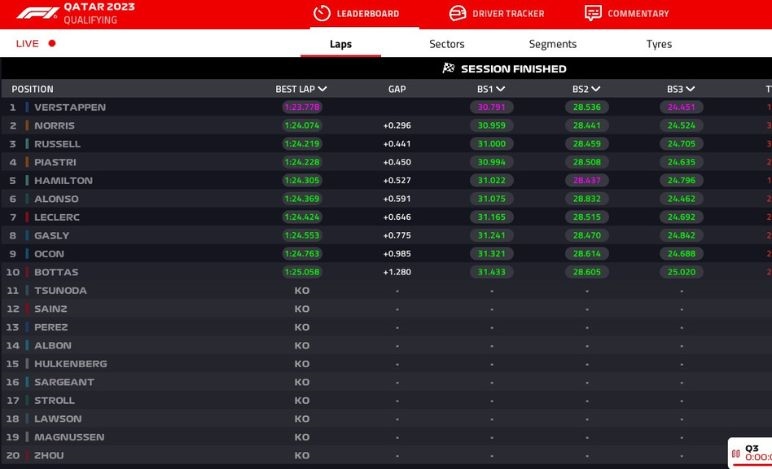The width and height of the screenshot is (772, 469).
Task: Sort by Best Lap column arrow
Action: tap(322, 89)
